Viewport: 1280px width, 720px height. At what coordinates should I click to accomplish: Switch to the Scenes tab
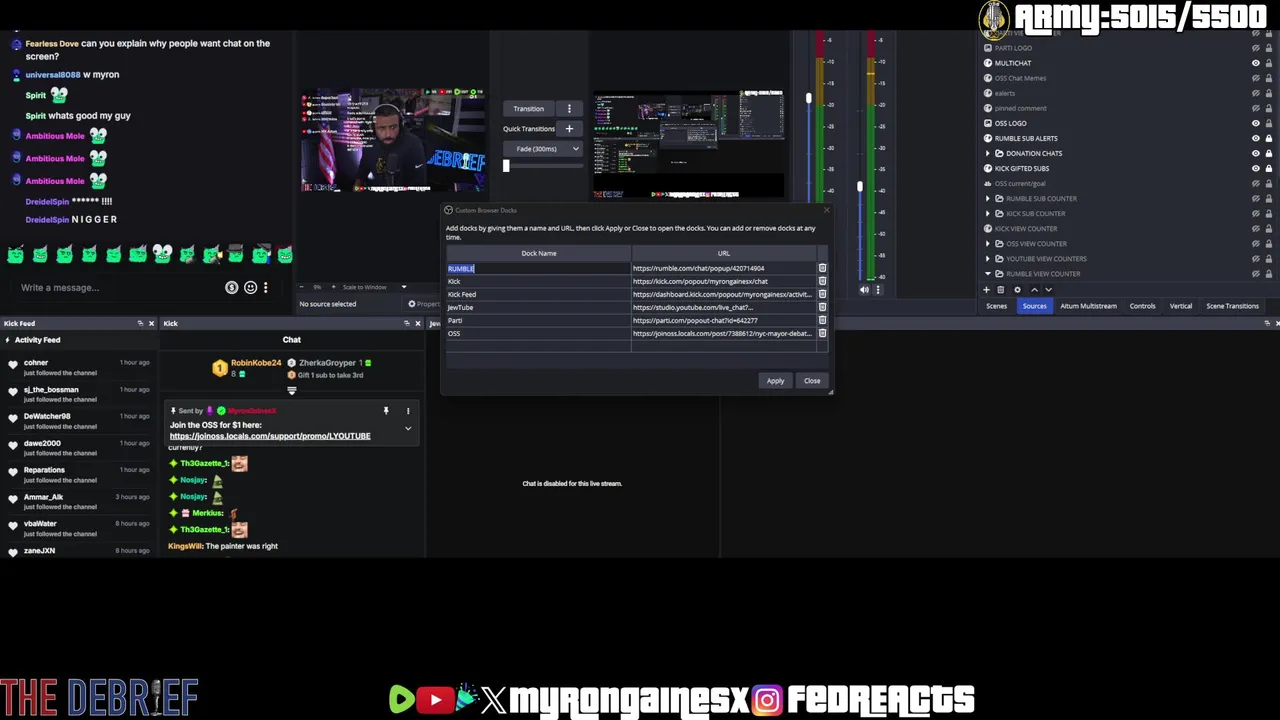(996, 306)
